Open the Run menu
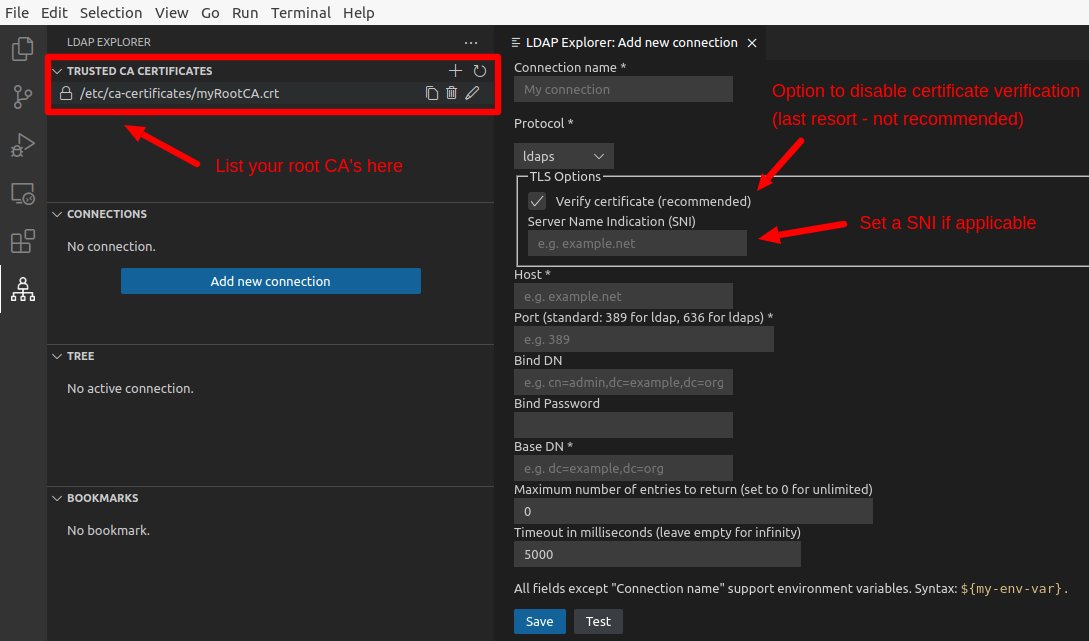This screenshot has width=1089, height=641. point(245,13)
